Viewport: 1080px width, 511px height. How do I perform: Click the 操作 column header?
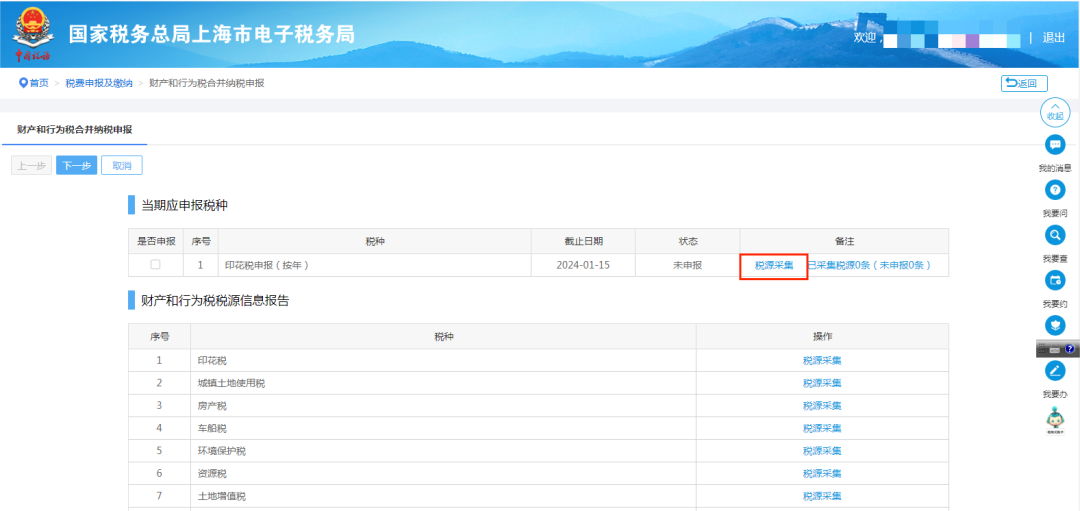[x=822, y=337]
